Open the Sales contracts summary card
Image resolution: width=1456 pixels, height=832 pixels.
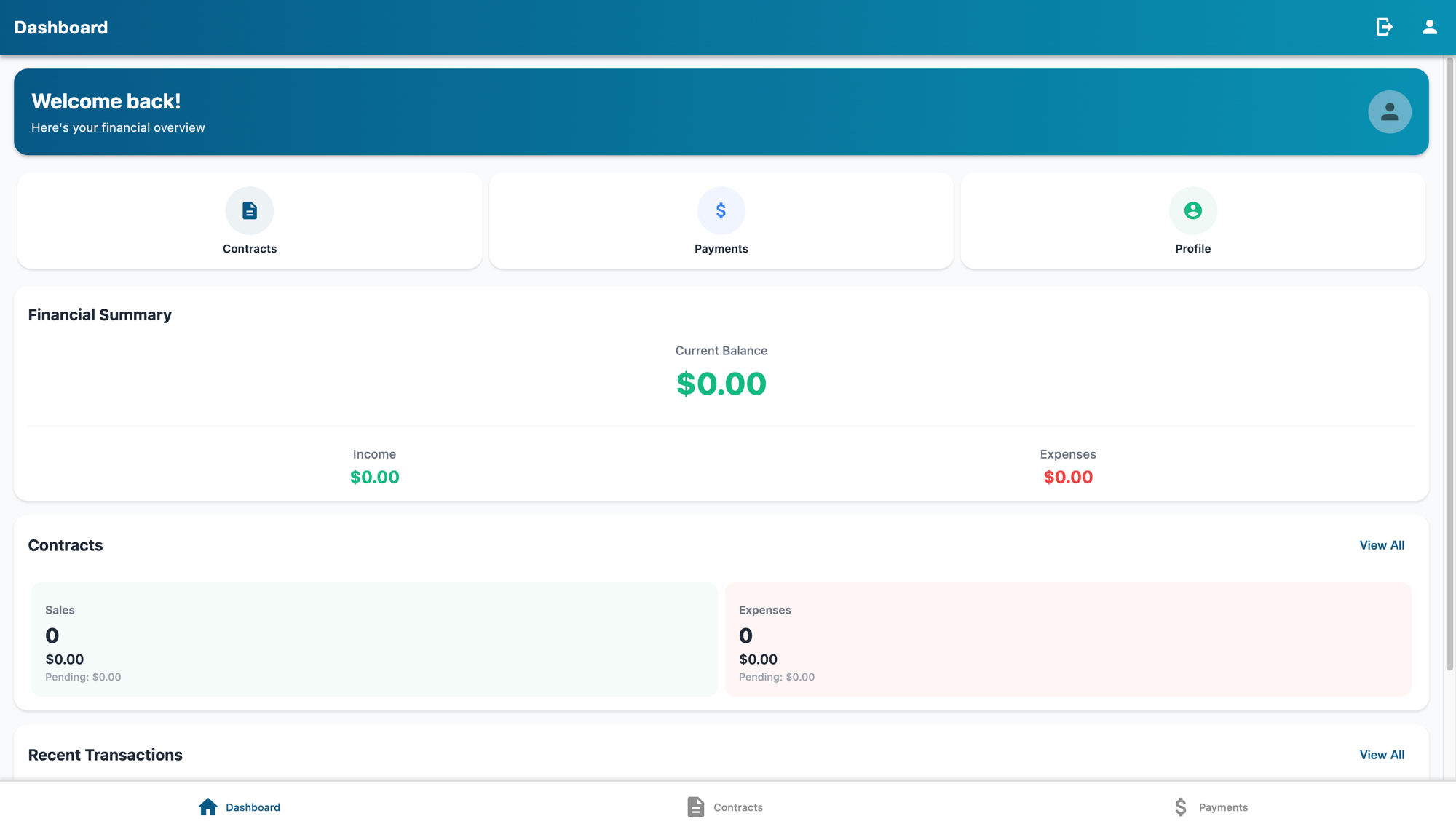pyautogui.click(x=374, y=639)
